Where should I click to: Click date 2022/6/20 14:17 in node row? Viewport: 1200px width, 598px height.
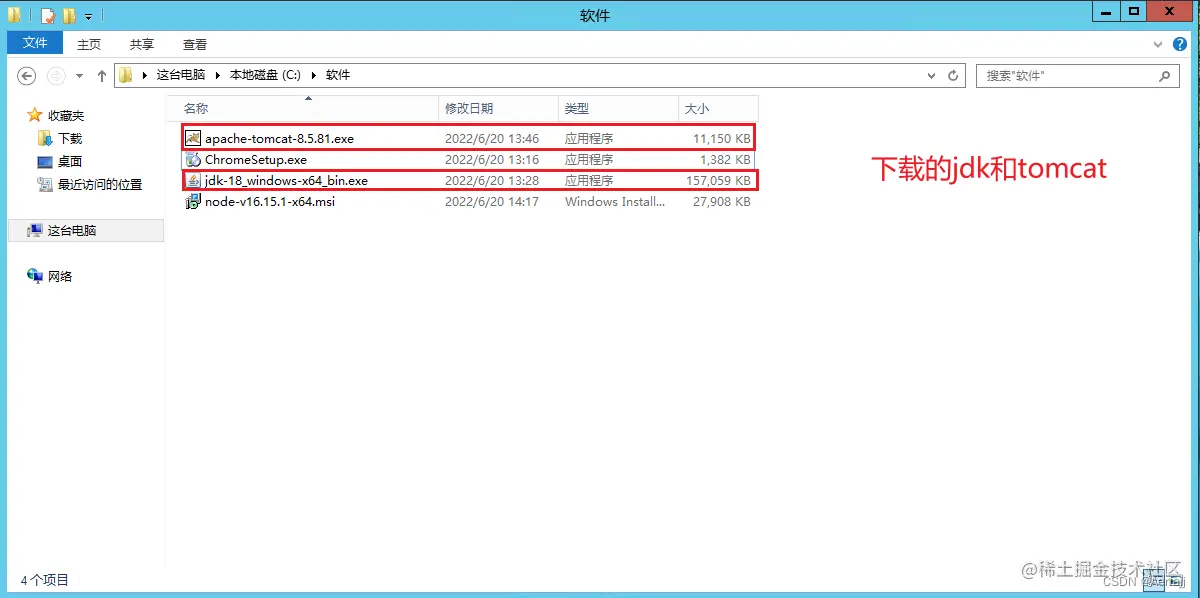pyautogui.click(x=492, y=201)
